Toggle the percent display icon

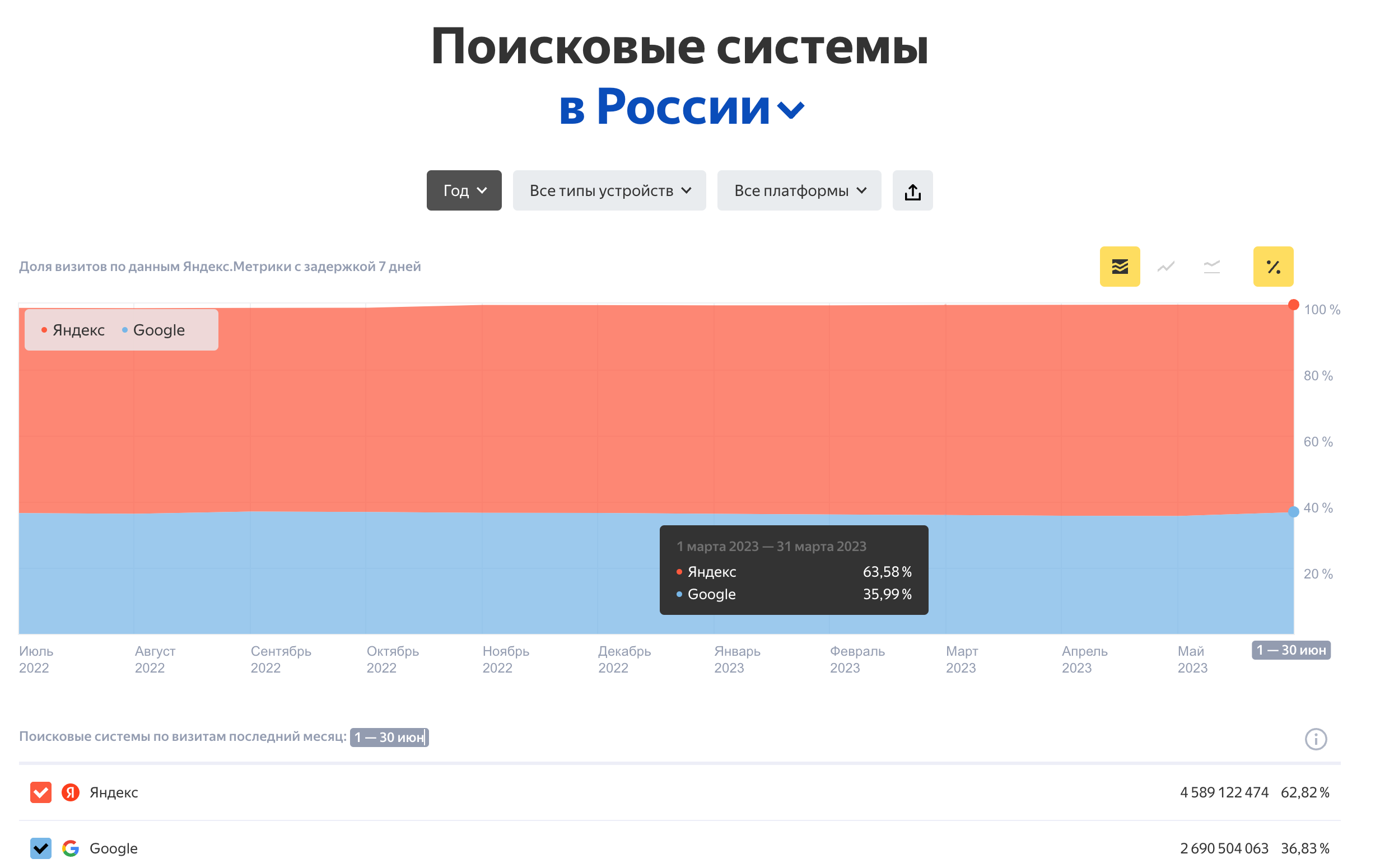(1273, 267)
